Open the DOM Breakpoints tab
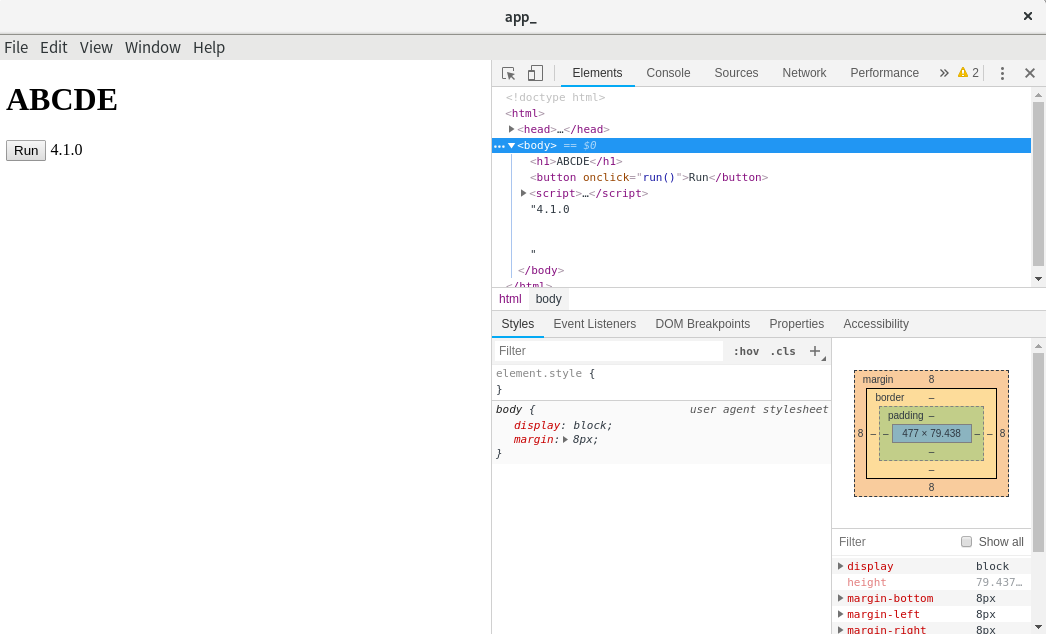Screen dimensions: 1046x634 tap(702, 324)
